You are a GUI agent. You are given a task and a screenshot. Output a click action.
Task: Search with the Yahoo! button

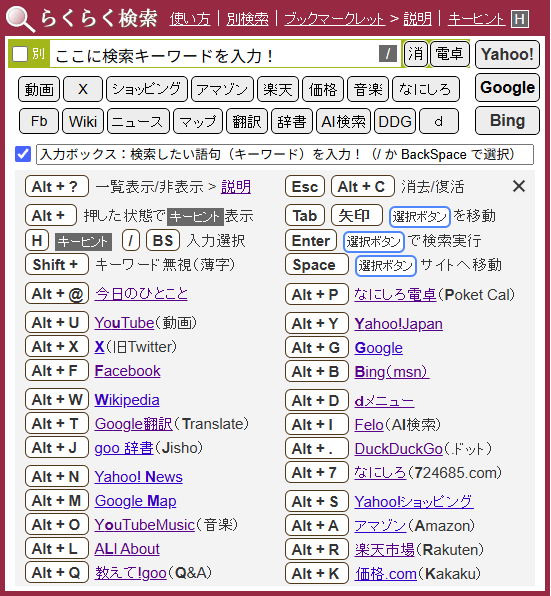point(507,54)
